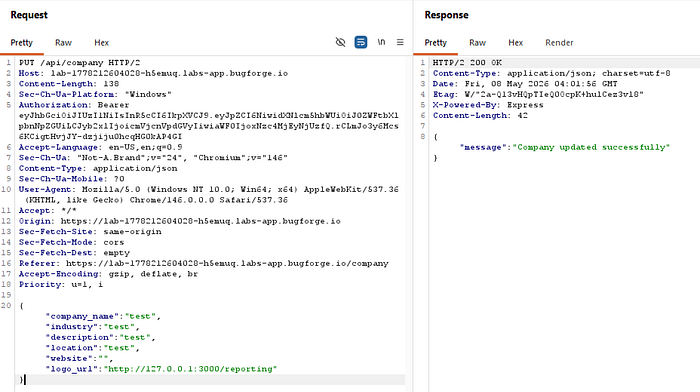Click the X-Powered-By: Express header
The width and height of the screenshot is (700, 392).
tap(488, 105)
